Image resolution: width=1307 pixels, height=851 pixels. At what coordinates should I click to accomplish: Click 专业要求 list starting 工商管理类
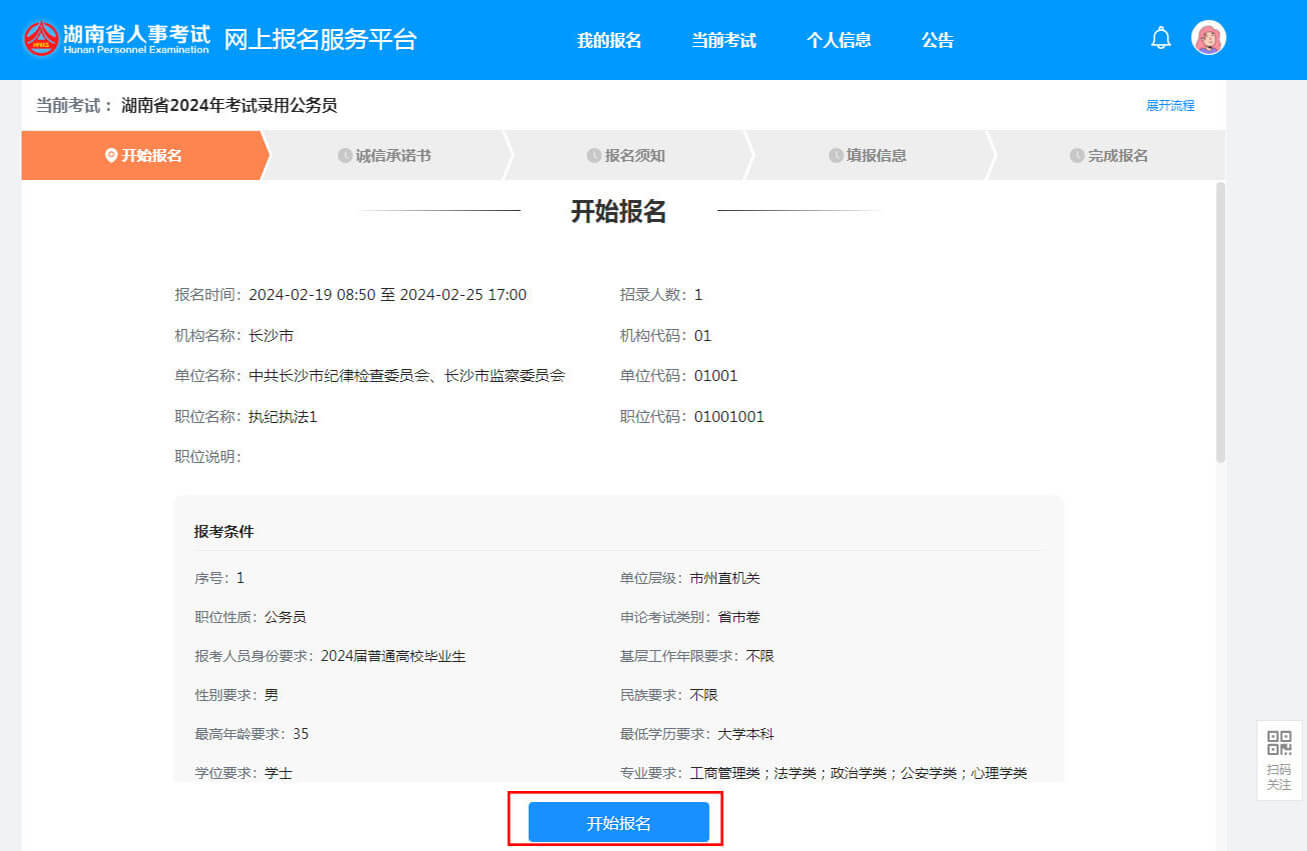tap(859, 773)
